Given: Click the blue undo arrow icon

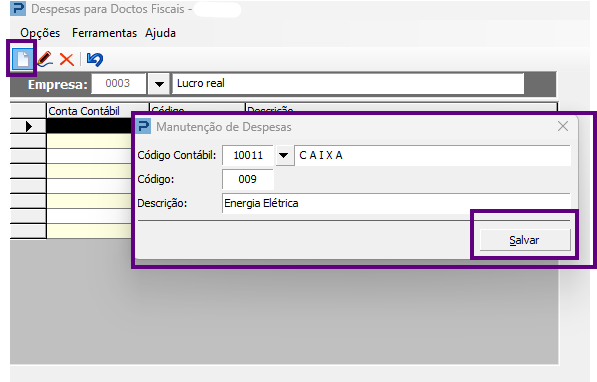Looking at the screenshot, I should pyautogui.click(x=95, y=59).
